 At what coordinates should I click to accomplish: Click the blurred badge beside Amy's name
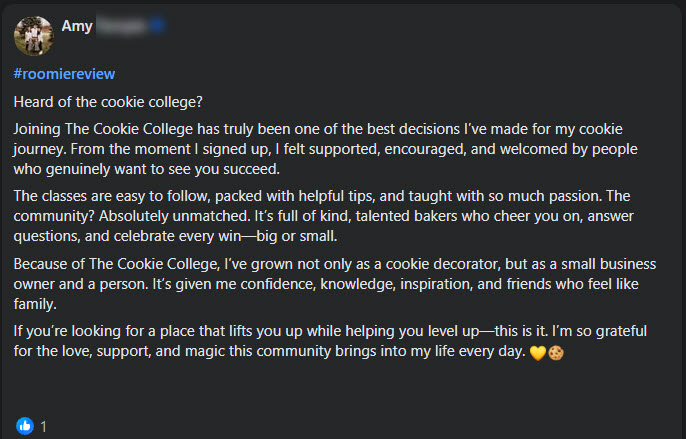click(x=157, y=25)
